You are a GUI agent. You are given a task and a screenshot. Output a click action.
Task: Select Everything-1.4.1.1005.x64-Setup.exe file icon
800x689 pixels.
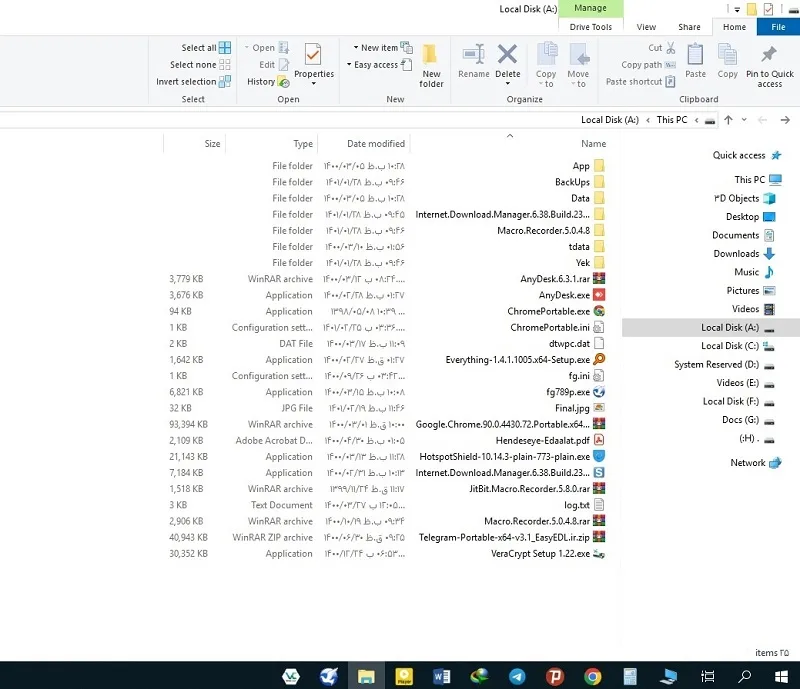click(599, 359)
